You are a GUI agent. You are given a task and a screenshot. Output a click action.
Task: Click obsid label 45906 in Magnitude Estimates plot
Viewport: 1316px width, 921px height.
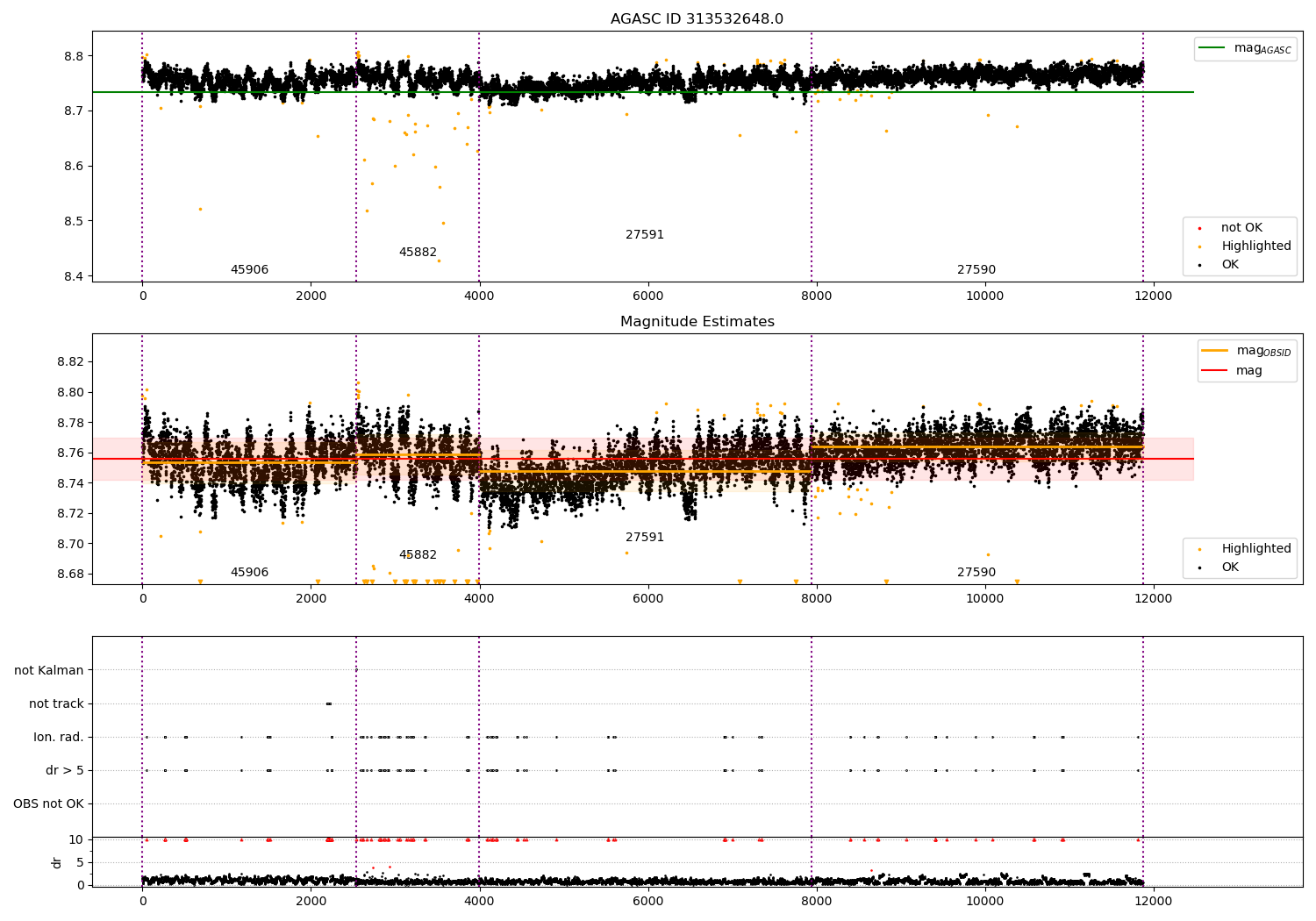click(249, 573)
